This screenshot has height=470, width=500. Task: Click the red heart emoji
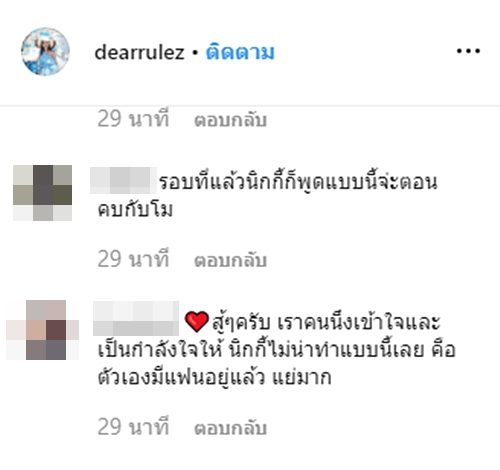[197, 321]
